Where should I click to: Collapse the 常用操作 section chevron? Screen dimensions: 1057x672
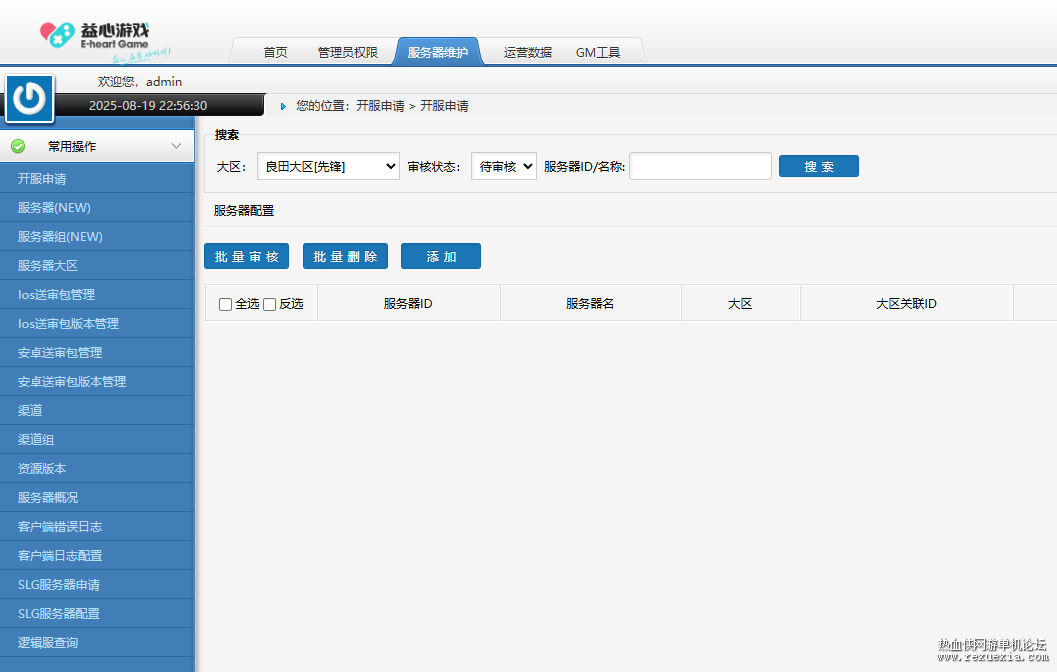[x=176, y=146]
